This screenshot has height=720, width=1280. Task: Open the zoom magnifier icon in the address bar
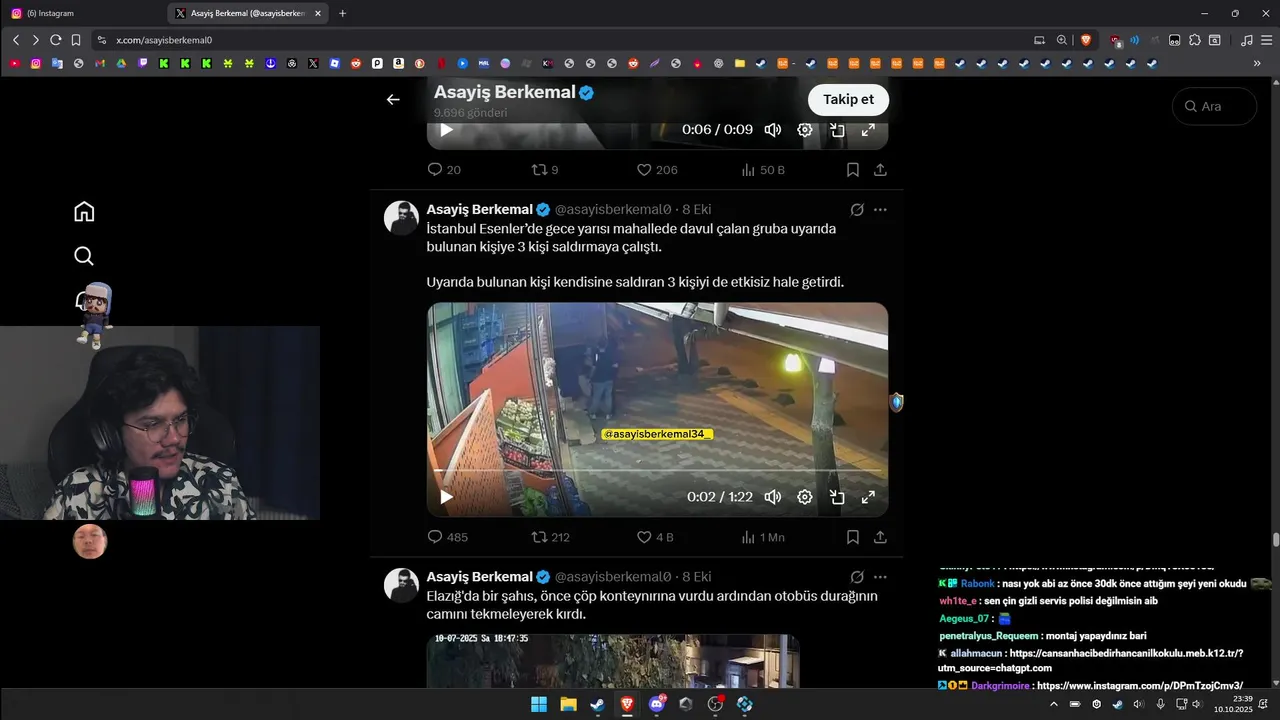tap(1062, 40)
